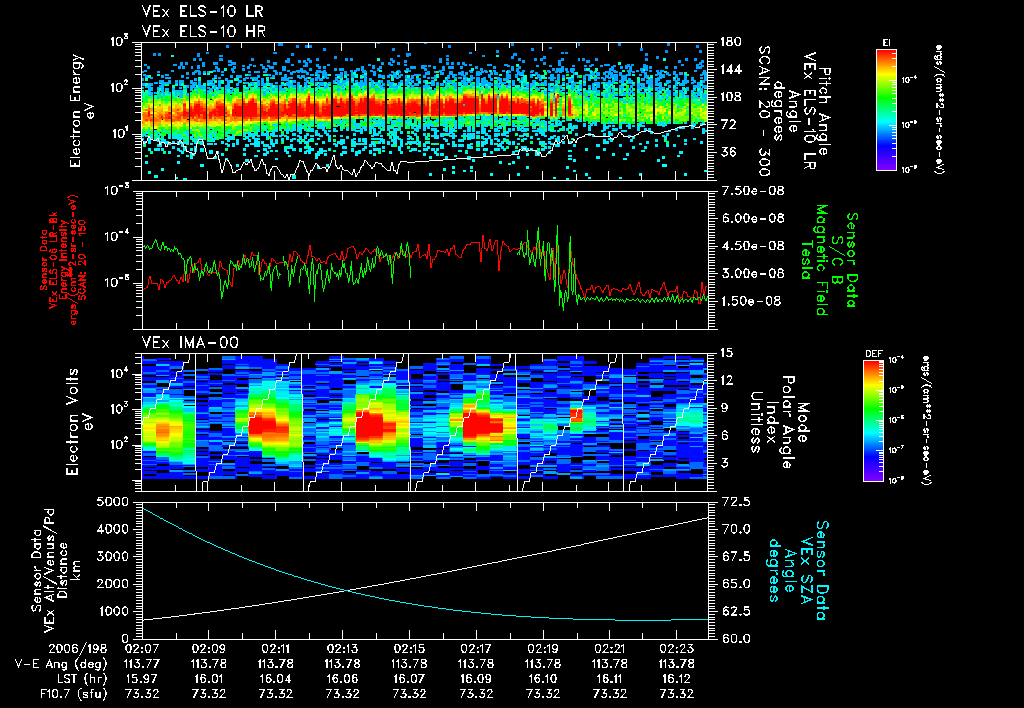The image size is (1024, 708).
Task: Click the pitch angle tick 36
Action: pyautogui.click(x=727, y=152)
